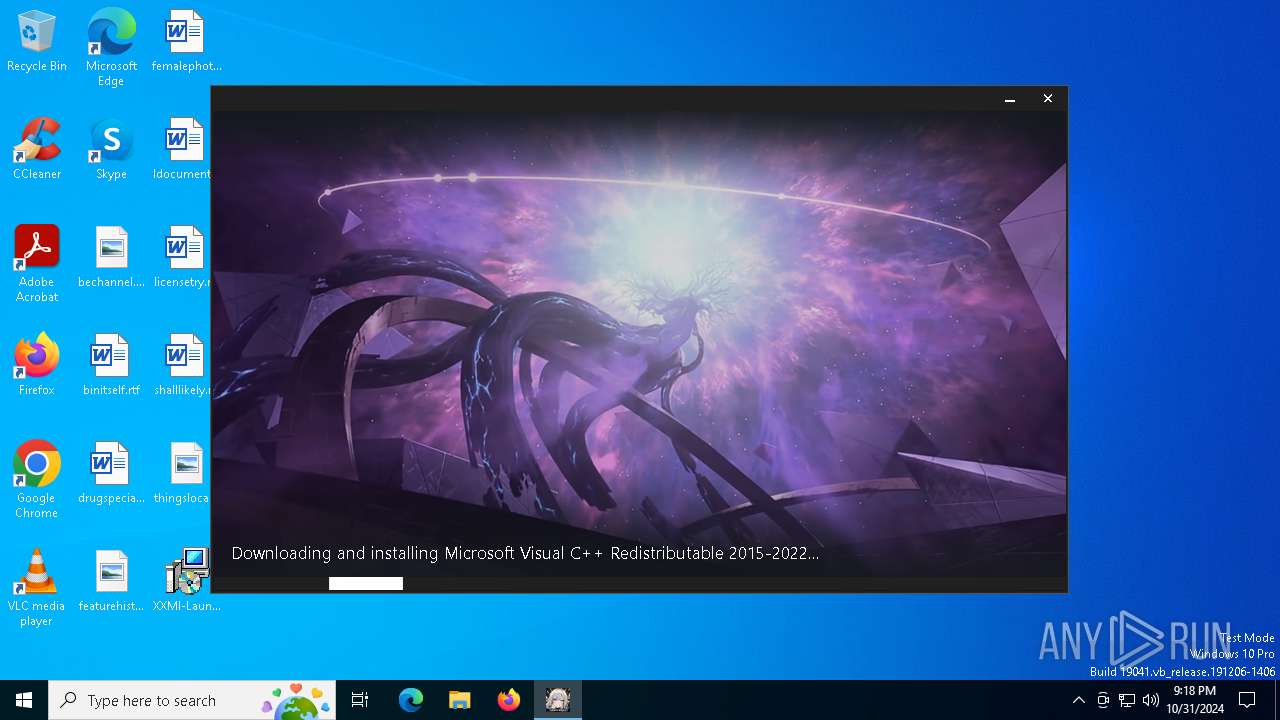Screen dimensions: 1280x720
Task: Open the Adobe Acrobat shortcut
Action: pyautogui.click(x=37, y=264)
